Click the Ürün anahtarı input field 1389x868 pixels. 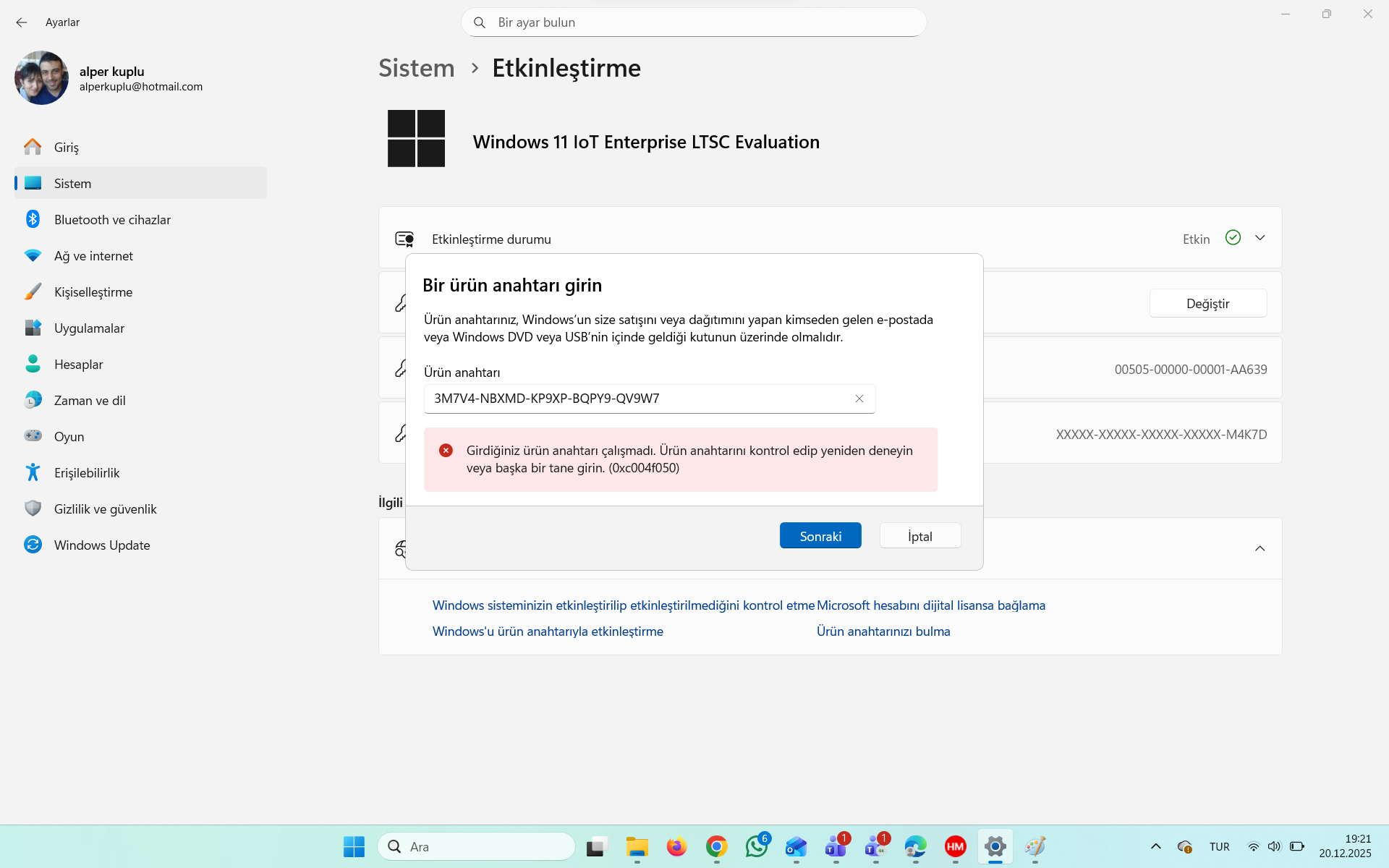pyautogui.click(x=650, y=399)
